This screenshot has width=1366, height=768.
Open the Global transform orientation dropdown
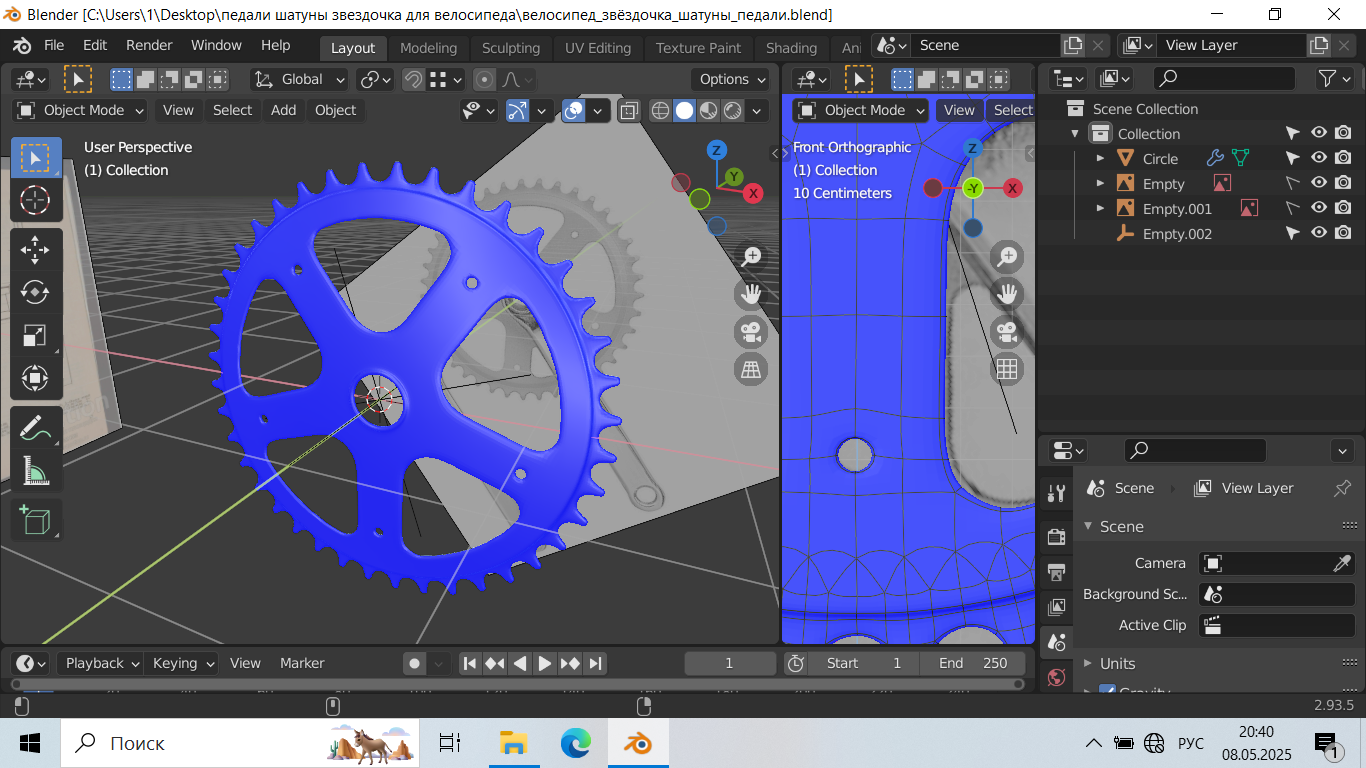pyautogui.click(x=299, y=80)
